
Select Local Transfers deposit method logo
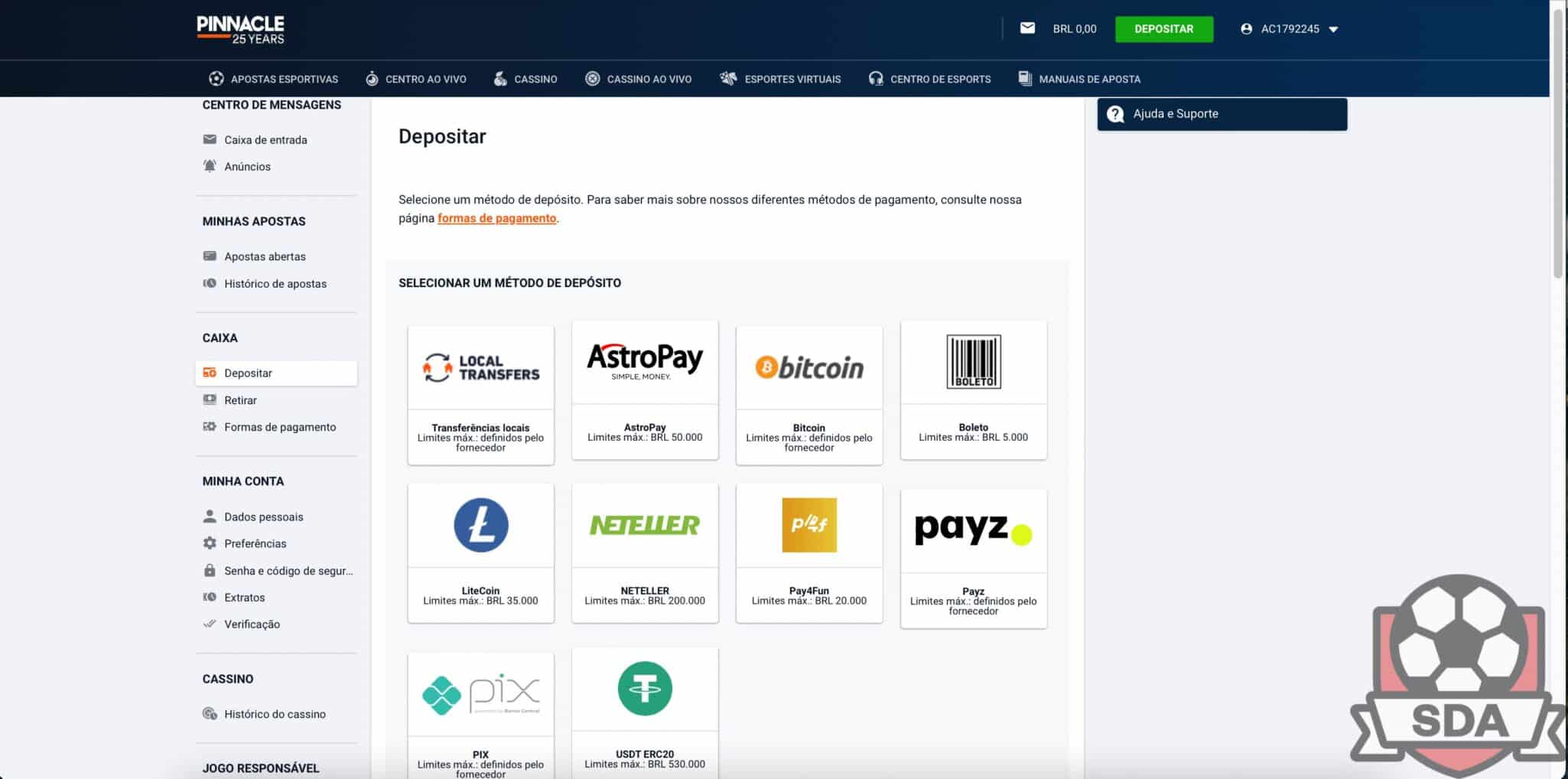coord(480,367)
